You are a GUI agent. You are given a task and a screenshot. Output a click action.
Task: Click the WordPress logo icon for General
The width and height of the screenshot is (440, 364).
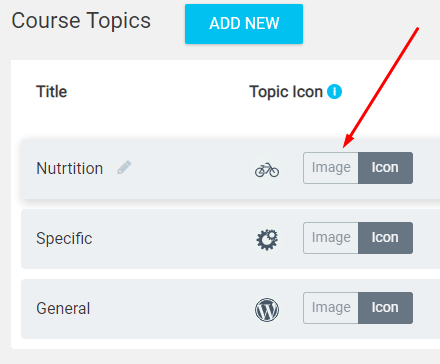[267, 310]
